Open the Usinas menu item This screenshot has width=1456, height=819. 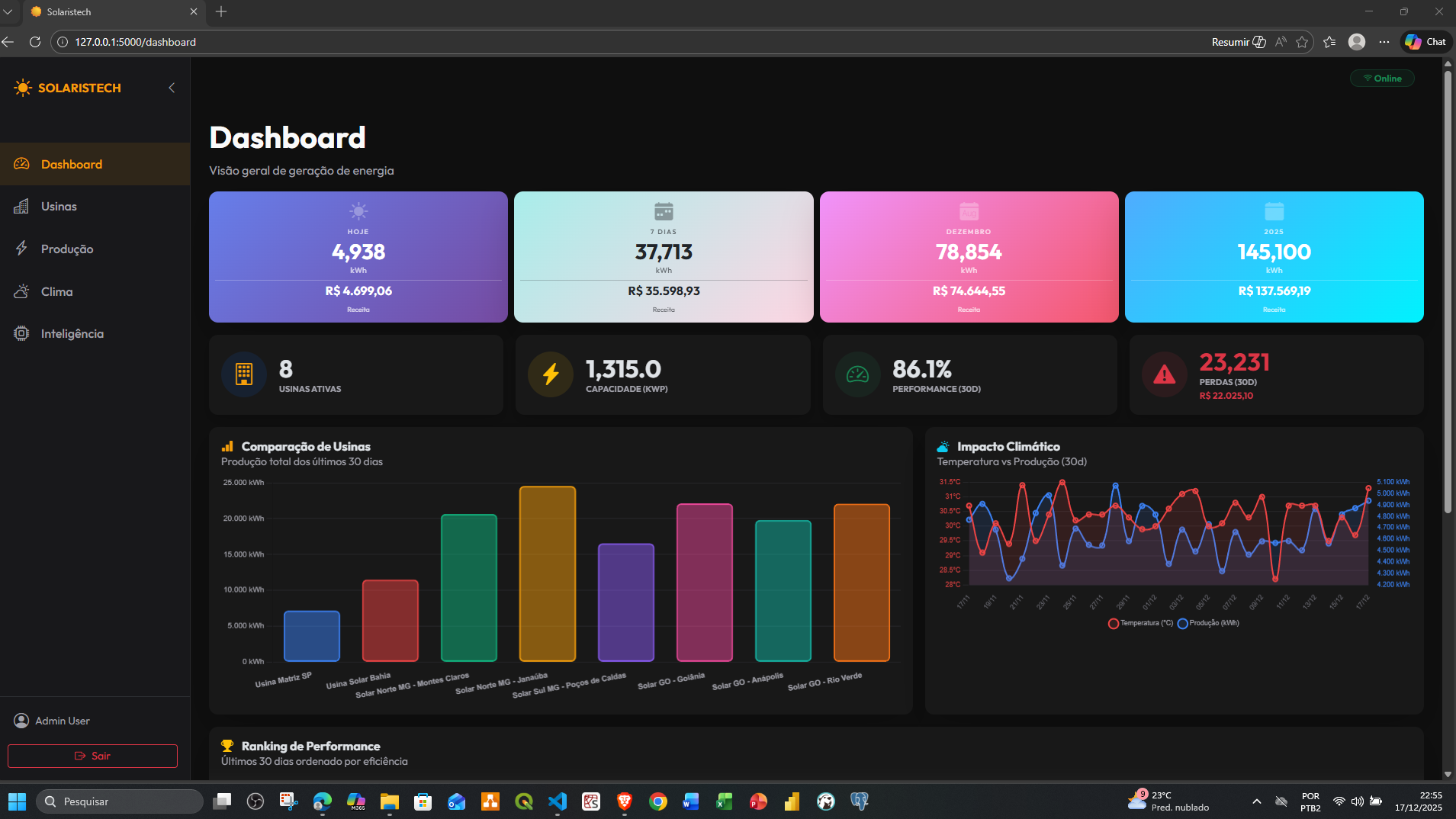(59, 207)
